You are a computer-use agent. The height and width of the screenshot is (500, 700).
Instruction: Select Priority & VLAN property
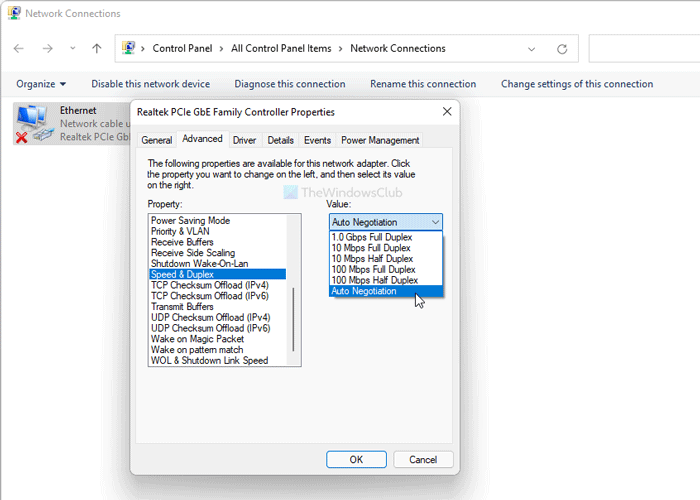(217, 231)
